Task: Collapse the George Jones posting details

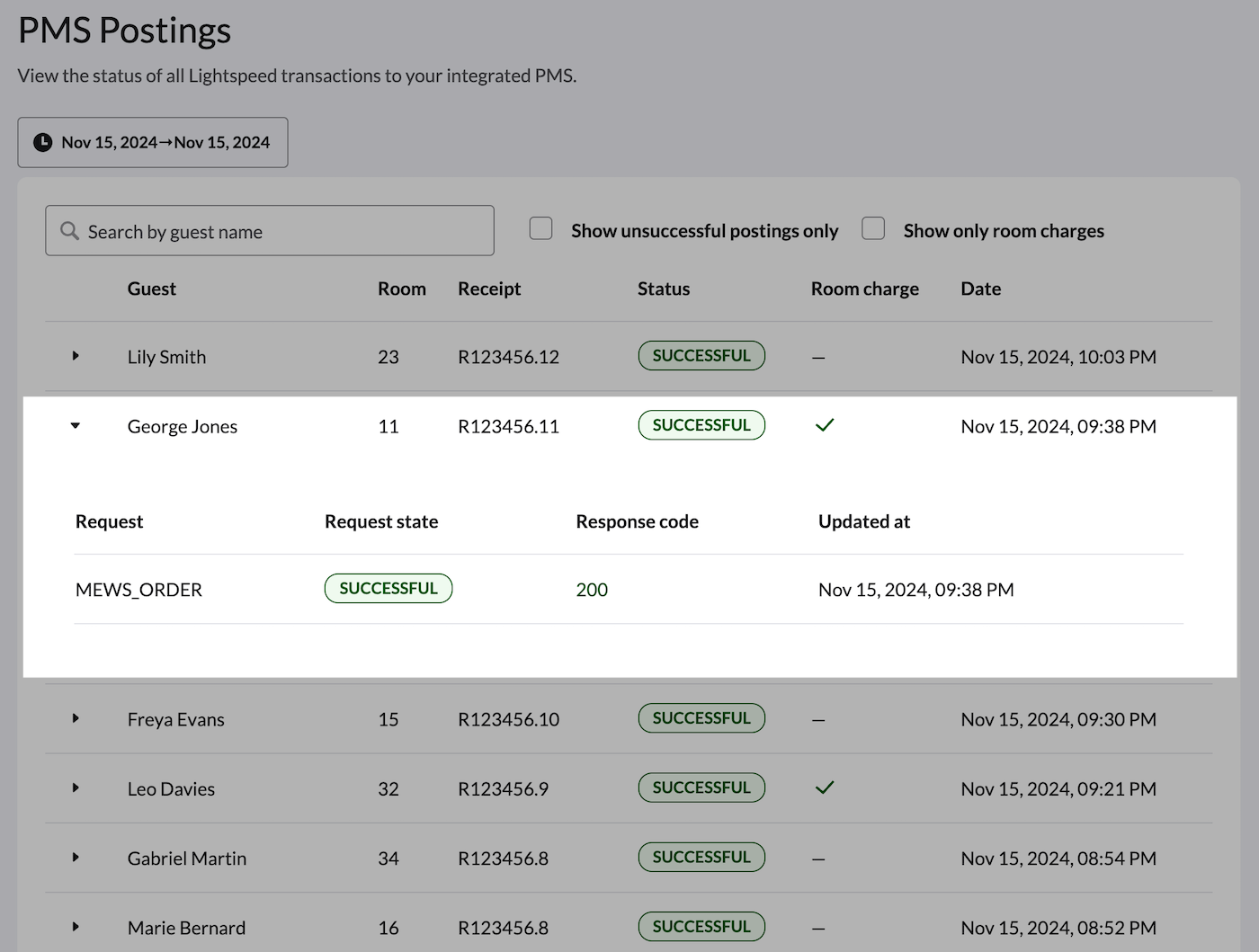Action: click(x=76, y=426)
